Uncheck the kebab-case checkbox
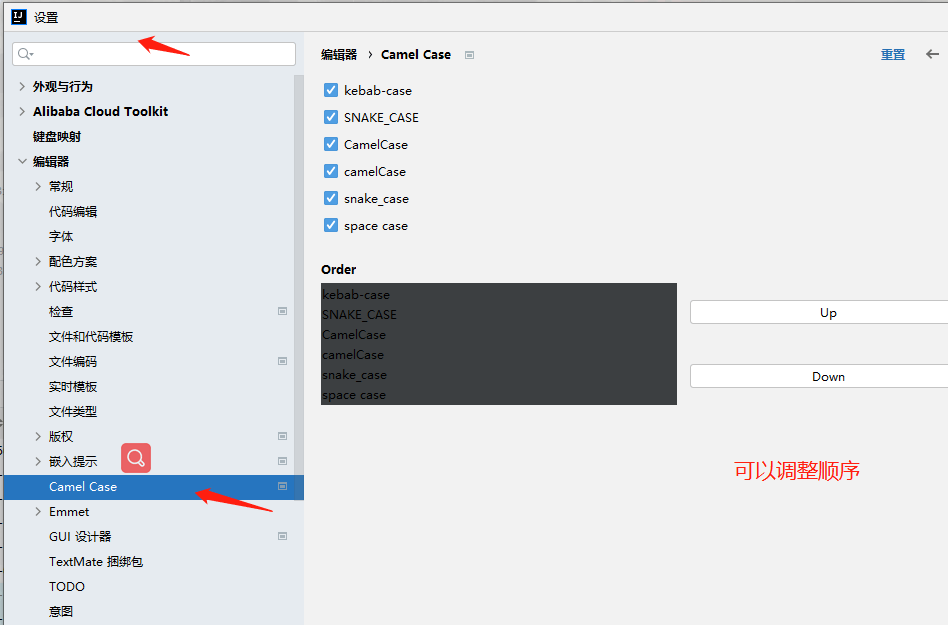 (331, 90)
